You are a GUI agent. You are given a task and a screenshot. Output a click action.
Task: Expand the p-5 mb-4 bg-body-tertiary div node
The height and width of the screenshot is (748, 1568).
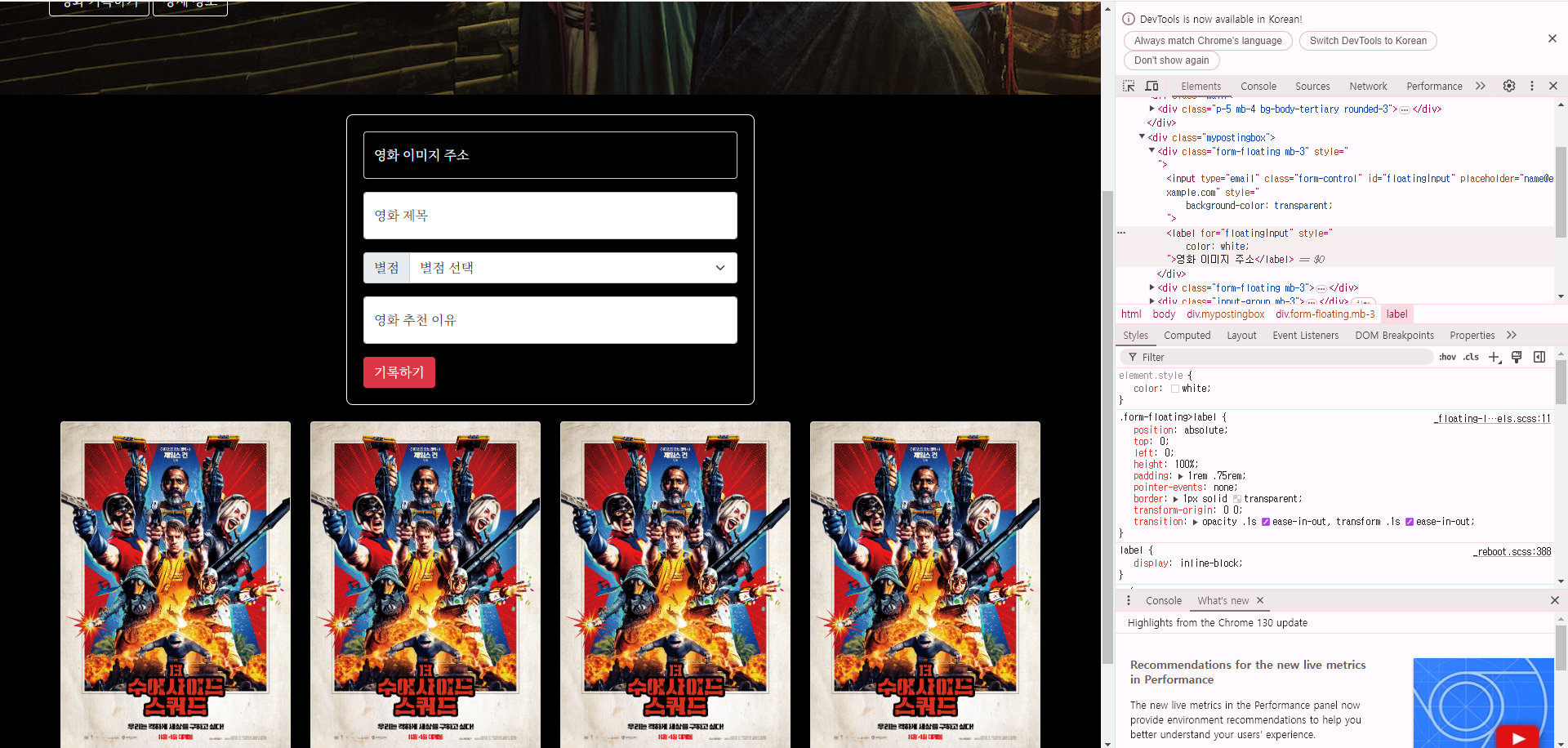[1151, 109]
